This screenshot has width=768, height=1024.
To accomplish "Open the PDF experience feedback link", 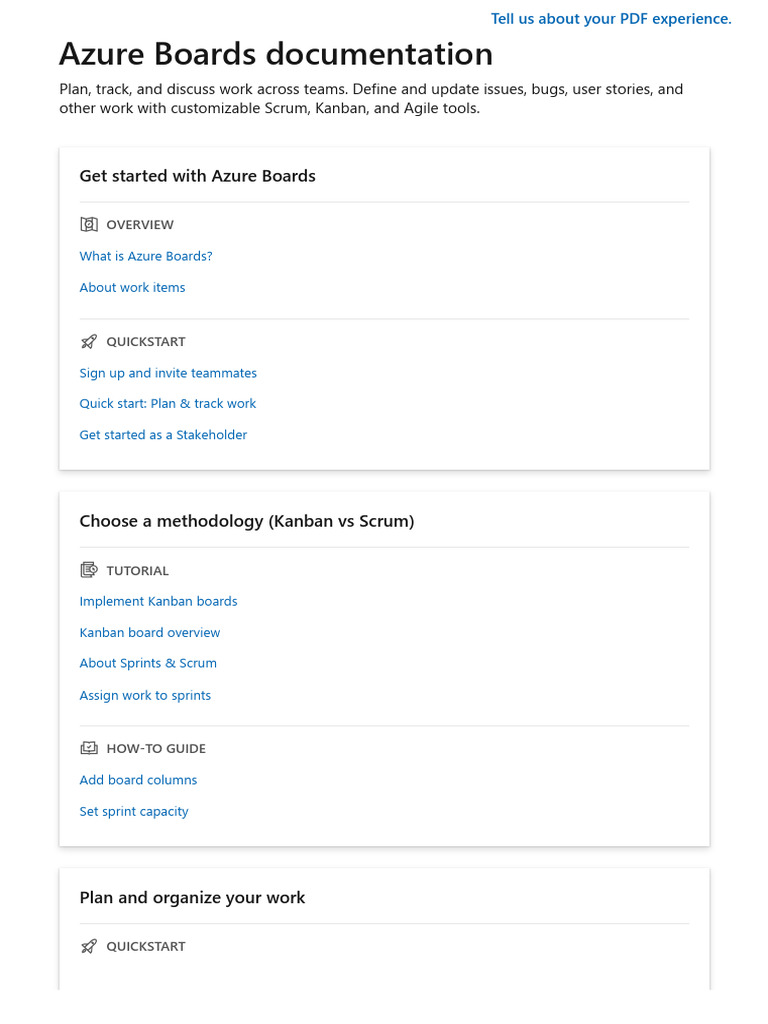I will click(611, 19).
